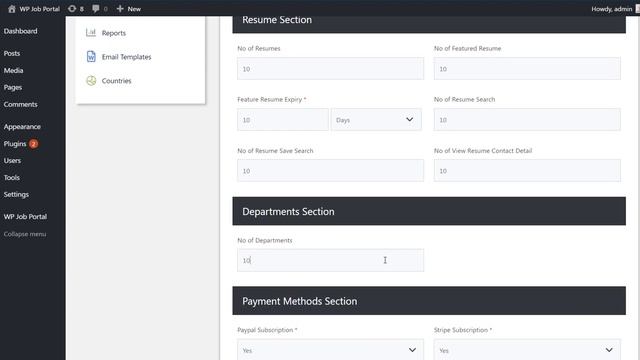Open the Reports link
640x360 pixels.
coord(114,33)
